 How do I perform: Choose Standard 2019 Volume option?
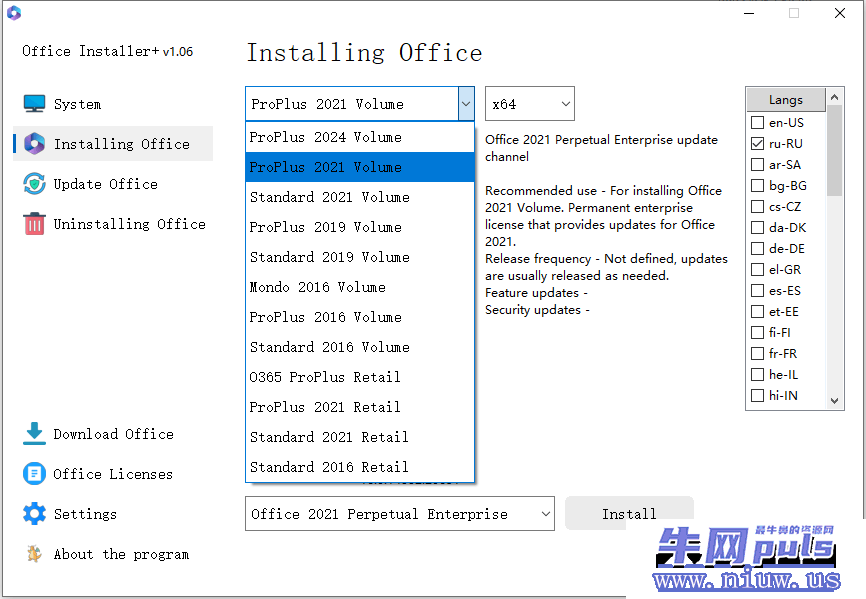pyautogui.click(x=360, y=257)
